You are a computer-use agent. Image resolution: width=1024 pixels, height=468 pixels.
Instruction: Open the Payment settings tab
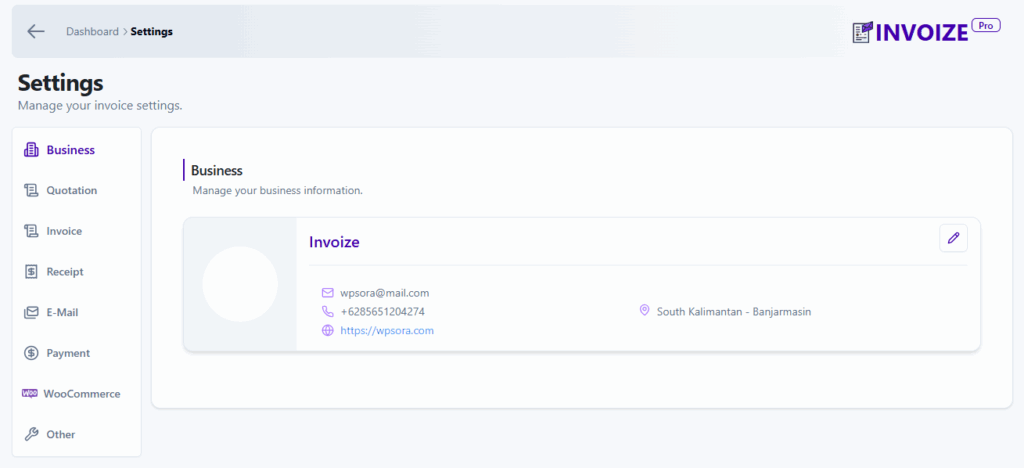(76, 353)
